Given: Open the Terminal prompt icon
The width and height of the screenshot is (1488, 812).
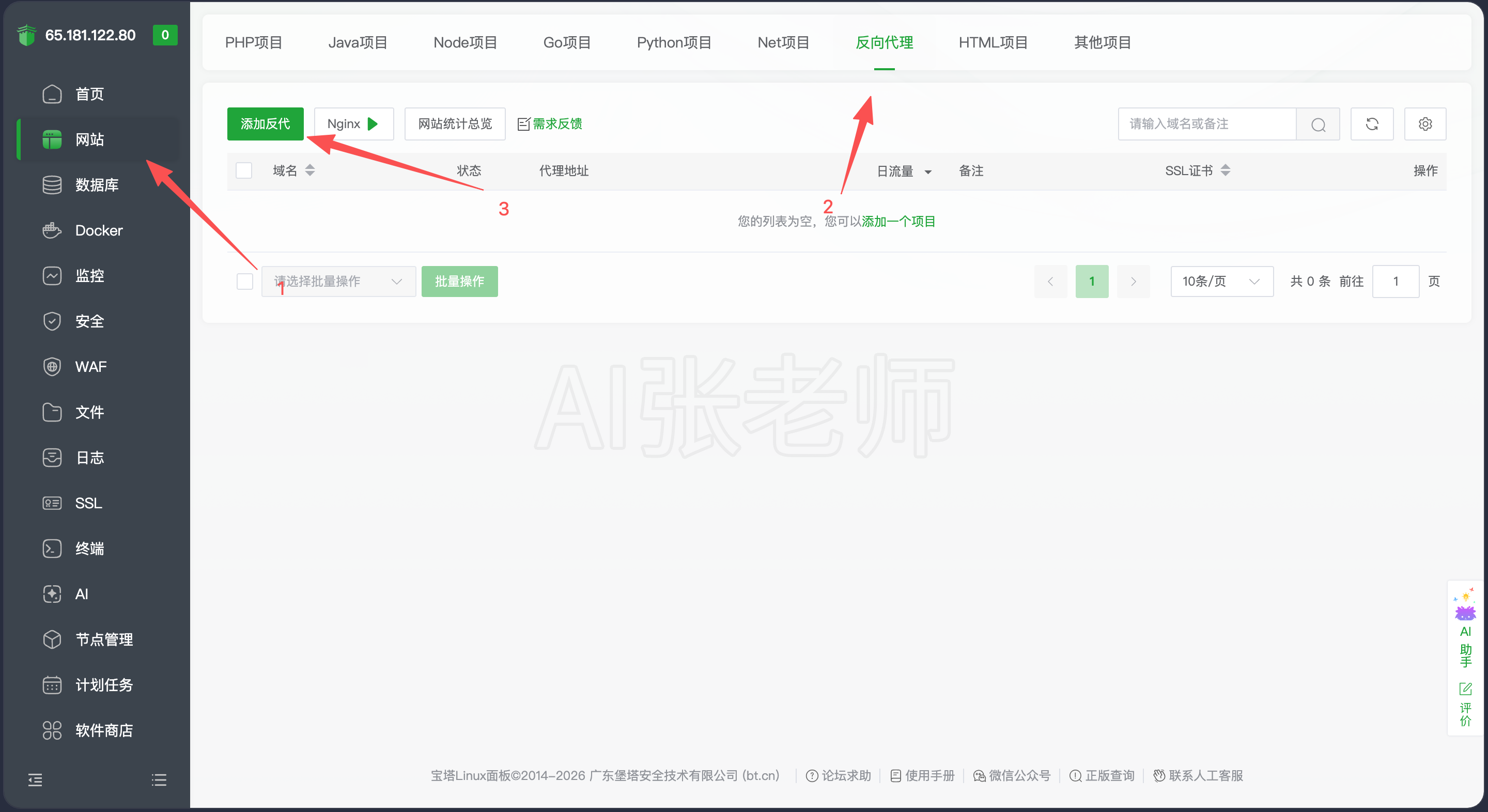Looking at the screenshot, I should [x=52, y=549].
